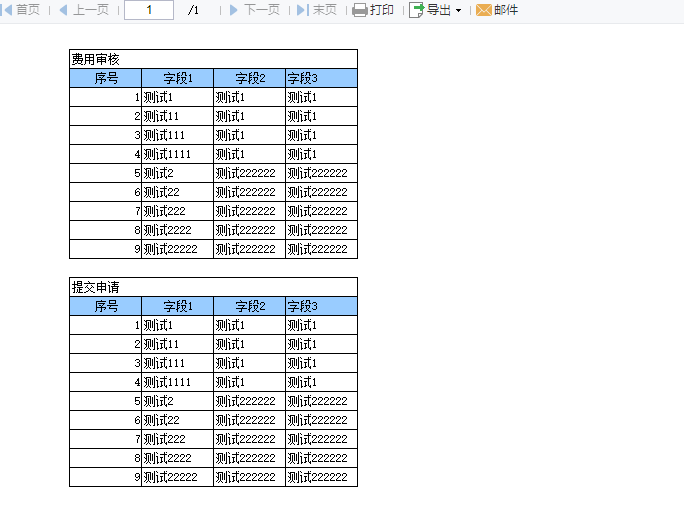Viewport: 684px width, 532px height.
Task: Click the first page arrow icon
Action: pos(7,10)
